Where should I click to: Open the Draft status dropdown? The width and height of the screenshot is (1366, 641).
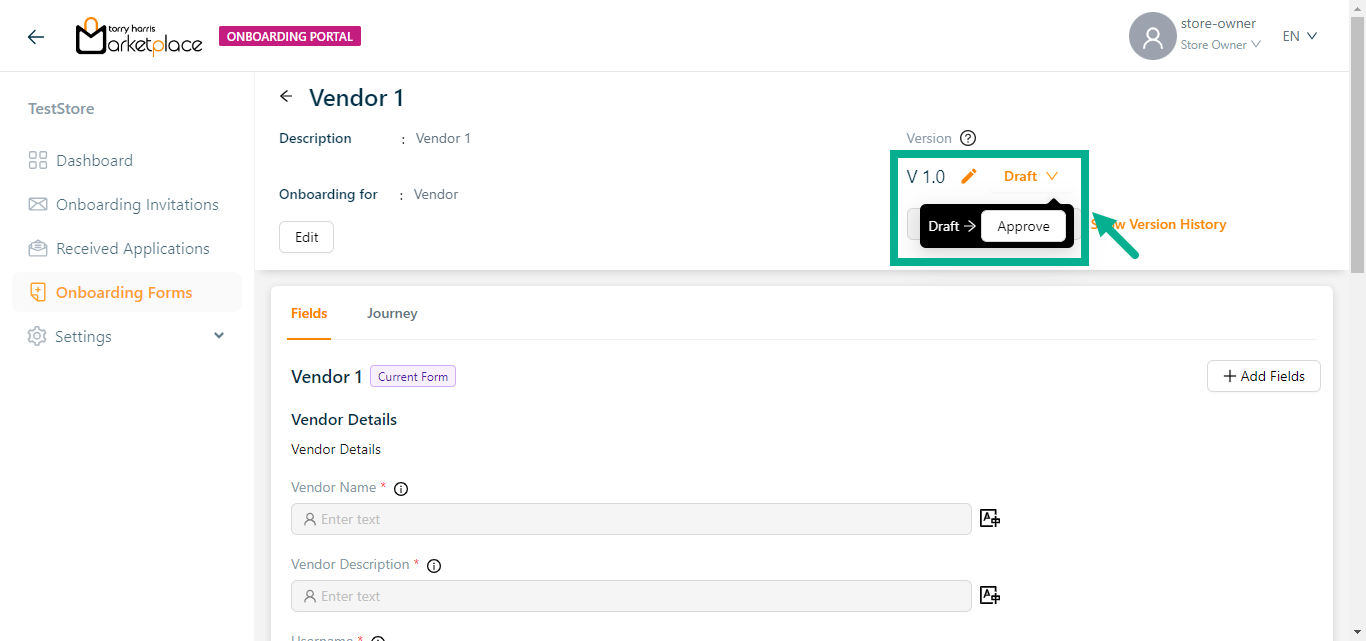pyautogui.click(x=1030, y=176)
